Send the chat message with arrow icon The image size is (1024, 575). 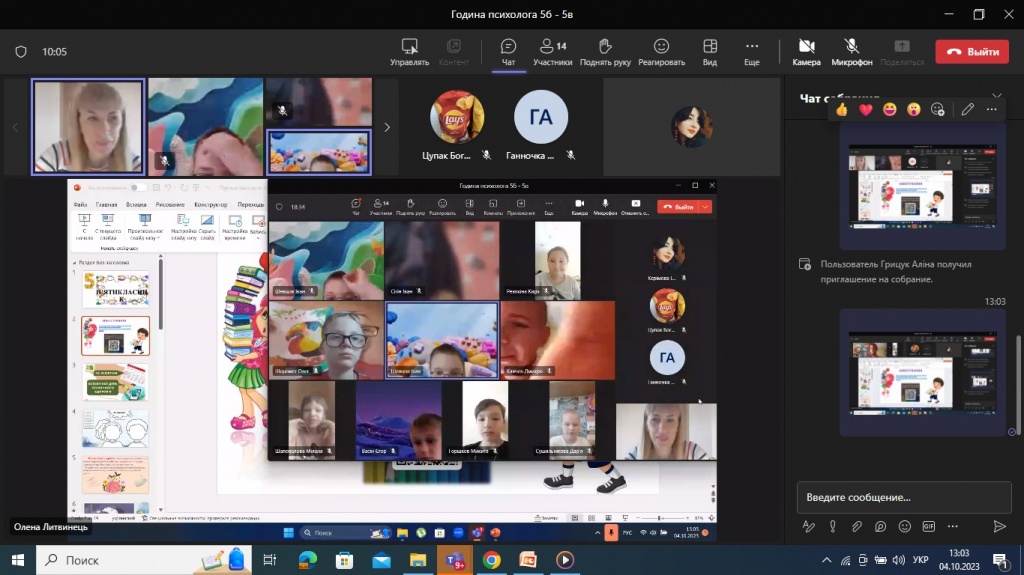(999, 526)
